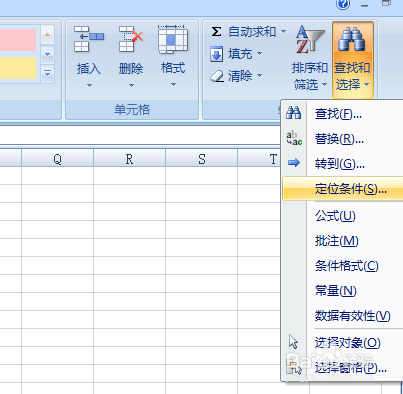Select 选择对象(O) menu entry
This screenshot has height=394, width=403.
[342, 342]
